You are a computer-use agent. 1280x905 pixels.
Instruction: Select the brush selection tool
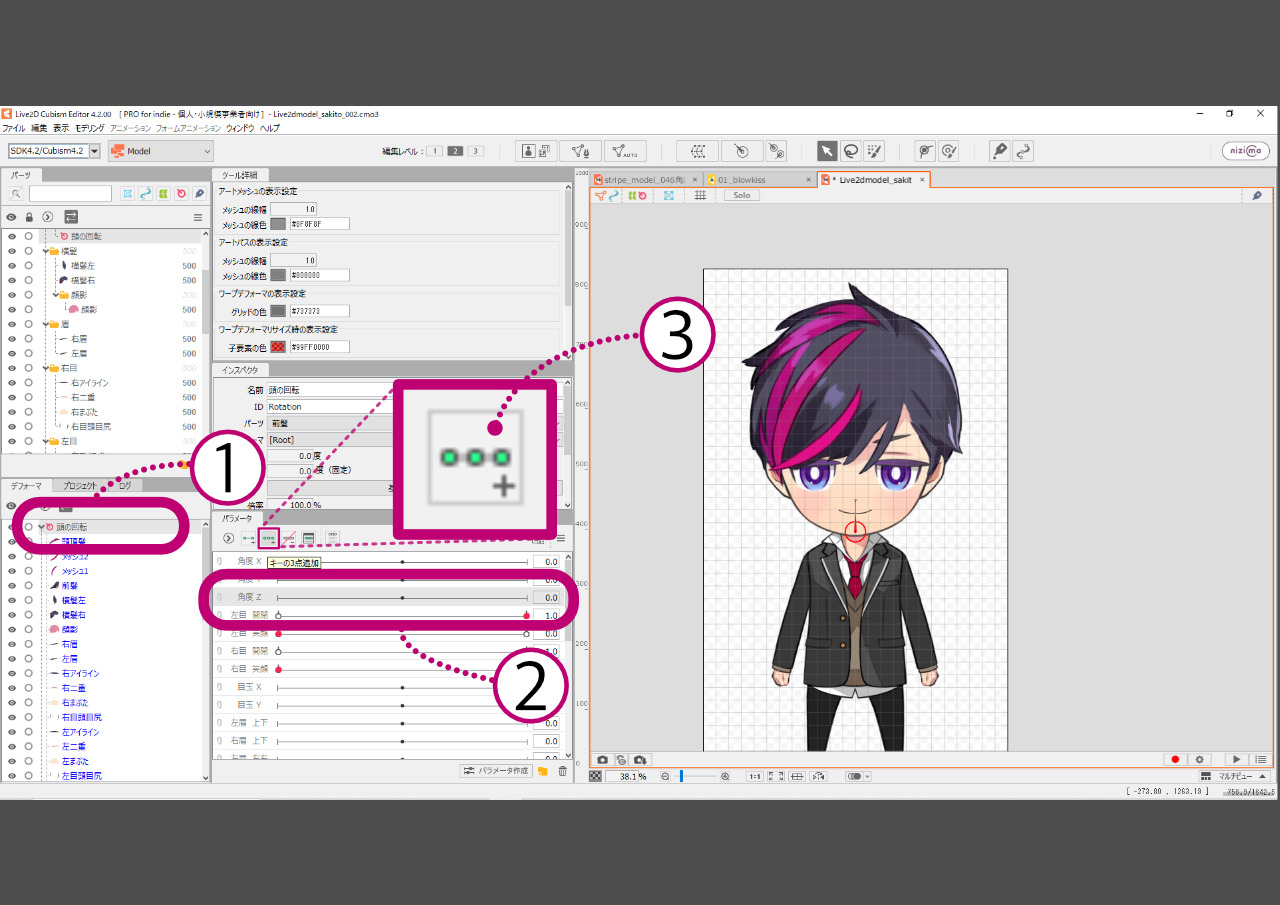pos(875,151)
